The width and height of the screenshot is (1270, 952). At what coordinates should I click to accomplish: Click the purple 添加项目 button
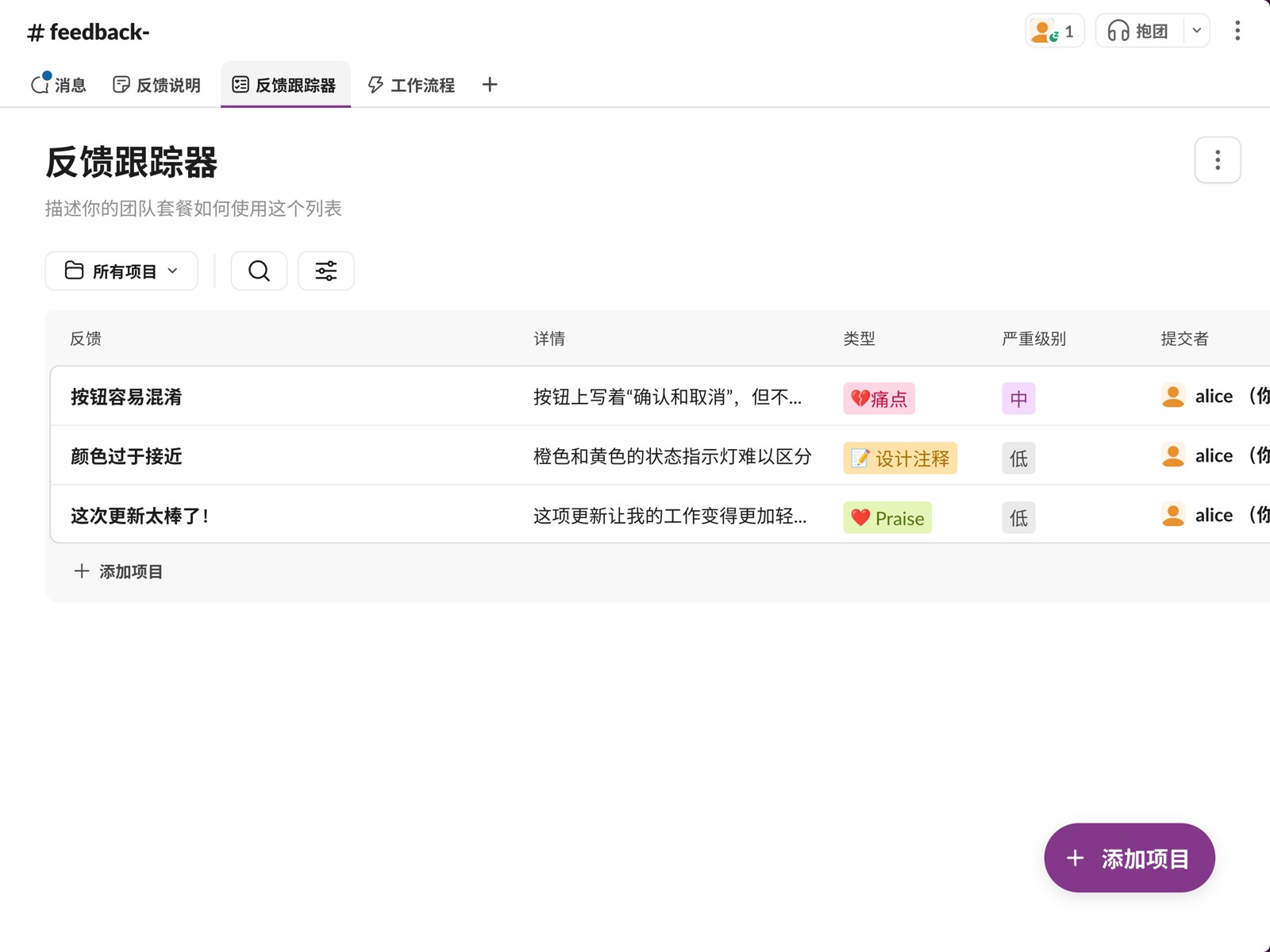(x=1129, y=858)
